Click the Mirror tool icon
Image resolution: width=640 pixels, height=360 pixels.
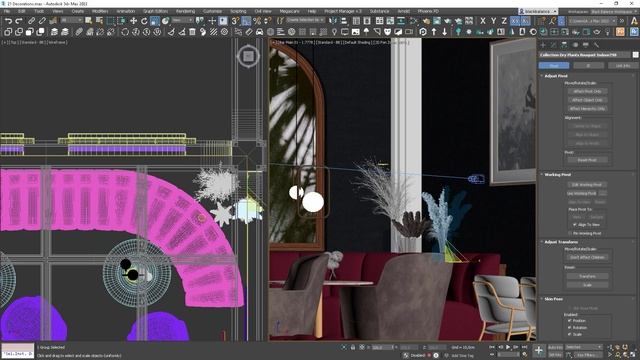pos(333,20)
